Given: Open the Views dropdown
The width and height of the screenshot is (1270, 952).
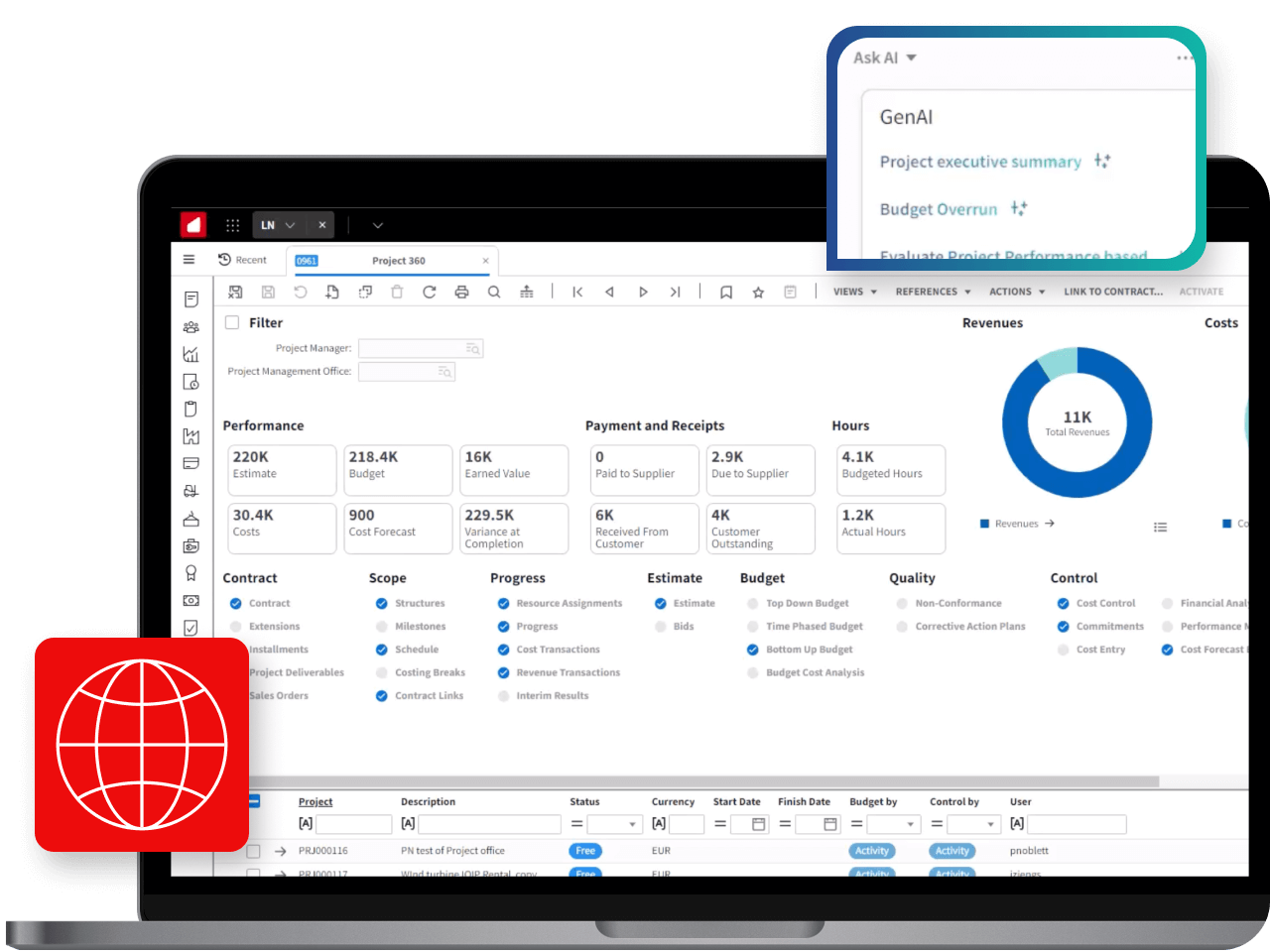Looking at the screenshot, I should [x=853, y=291].
